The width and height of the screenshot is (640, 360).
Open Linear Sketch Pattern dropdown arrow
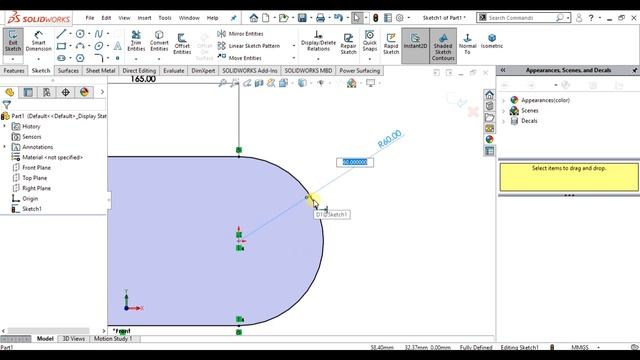[294, 46]
